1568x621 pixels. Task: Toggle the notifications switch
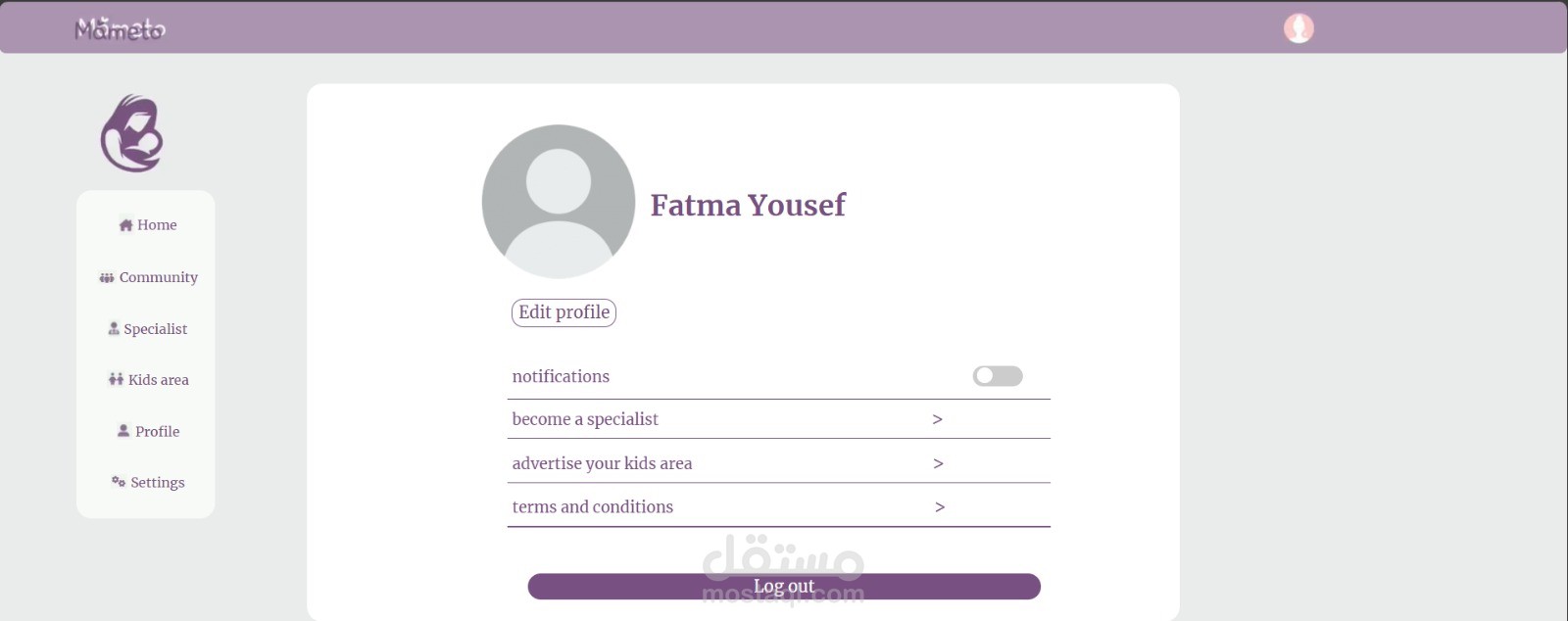[x=998, y=376]
